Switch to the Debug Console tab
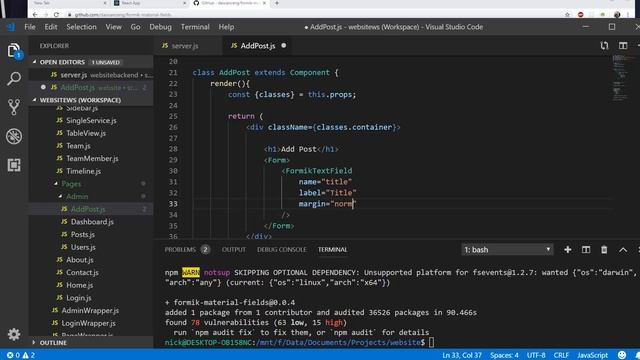The height and width of the screenshot is (360, 640). 282,249
